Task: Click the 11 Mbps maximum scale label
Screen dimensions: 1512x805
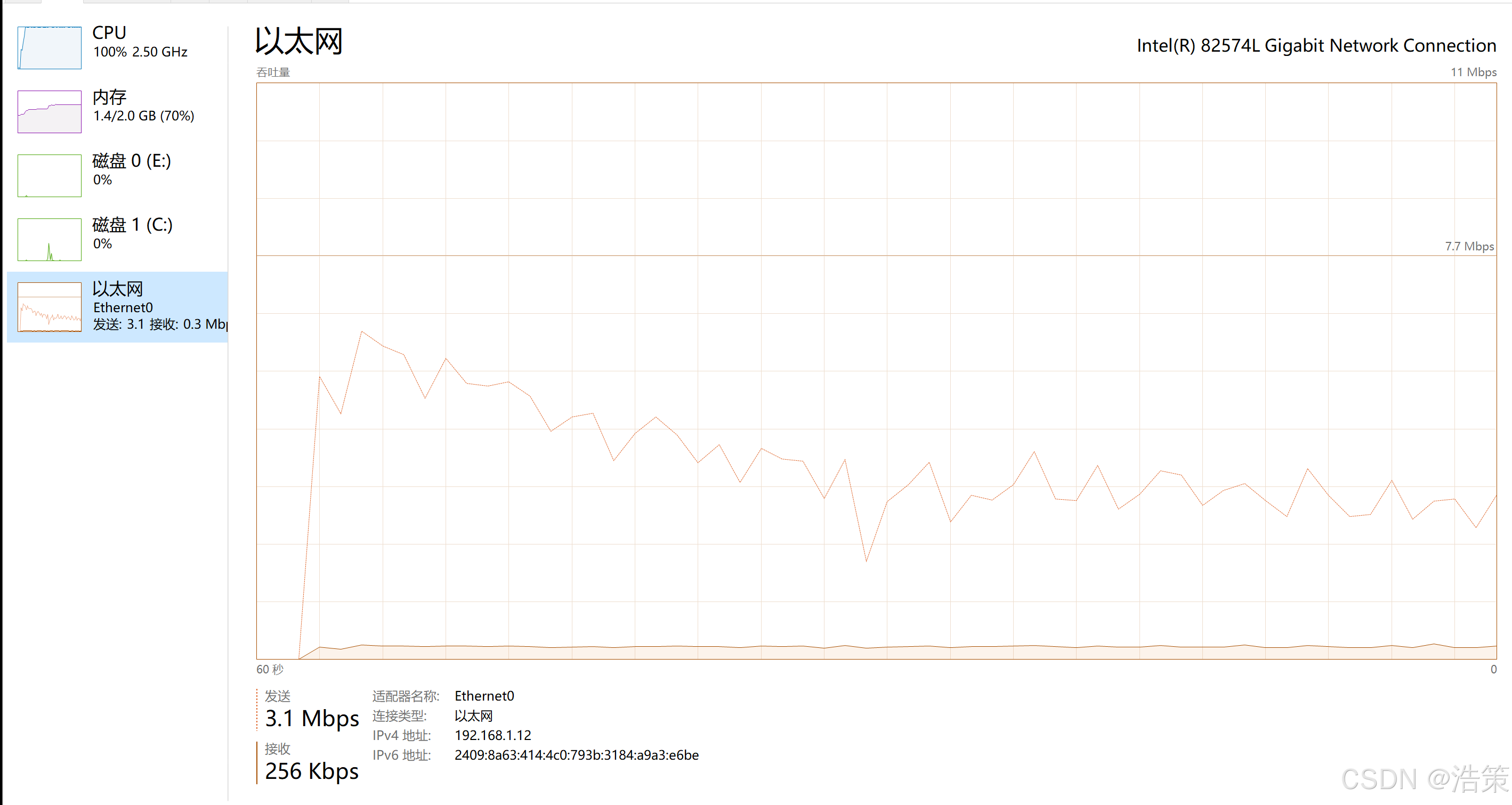Action: (x=1473, y=73)
